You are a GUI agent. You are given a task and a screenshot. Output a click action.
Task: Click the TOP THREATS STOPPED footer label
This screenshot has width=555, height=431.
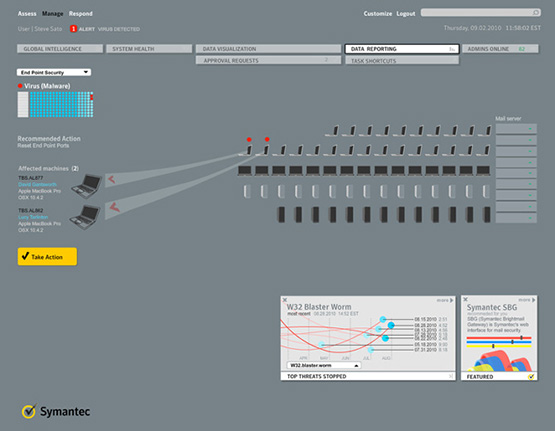click(316, 376)
